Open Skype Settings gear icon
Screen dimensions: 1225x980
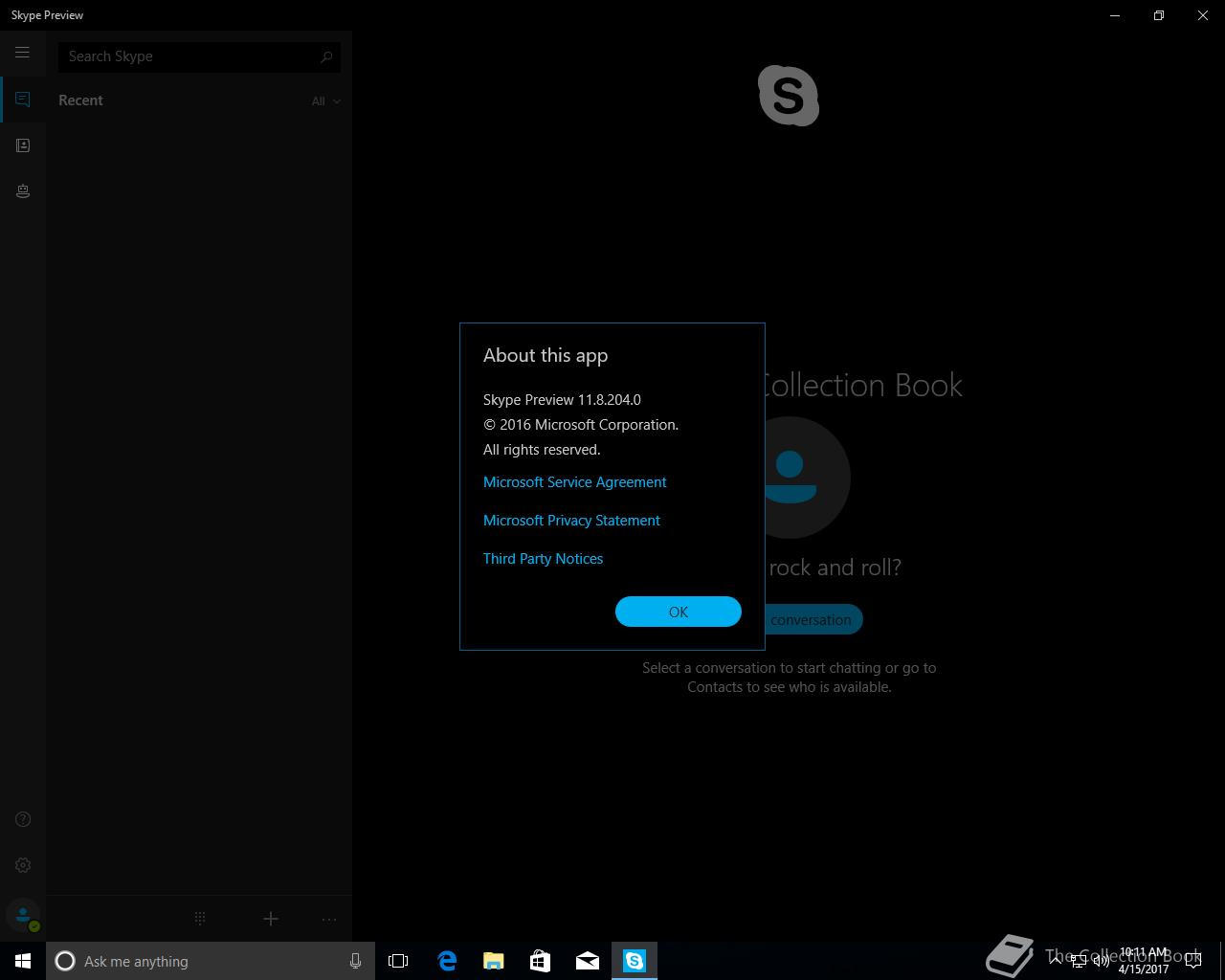point(23,865)
